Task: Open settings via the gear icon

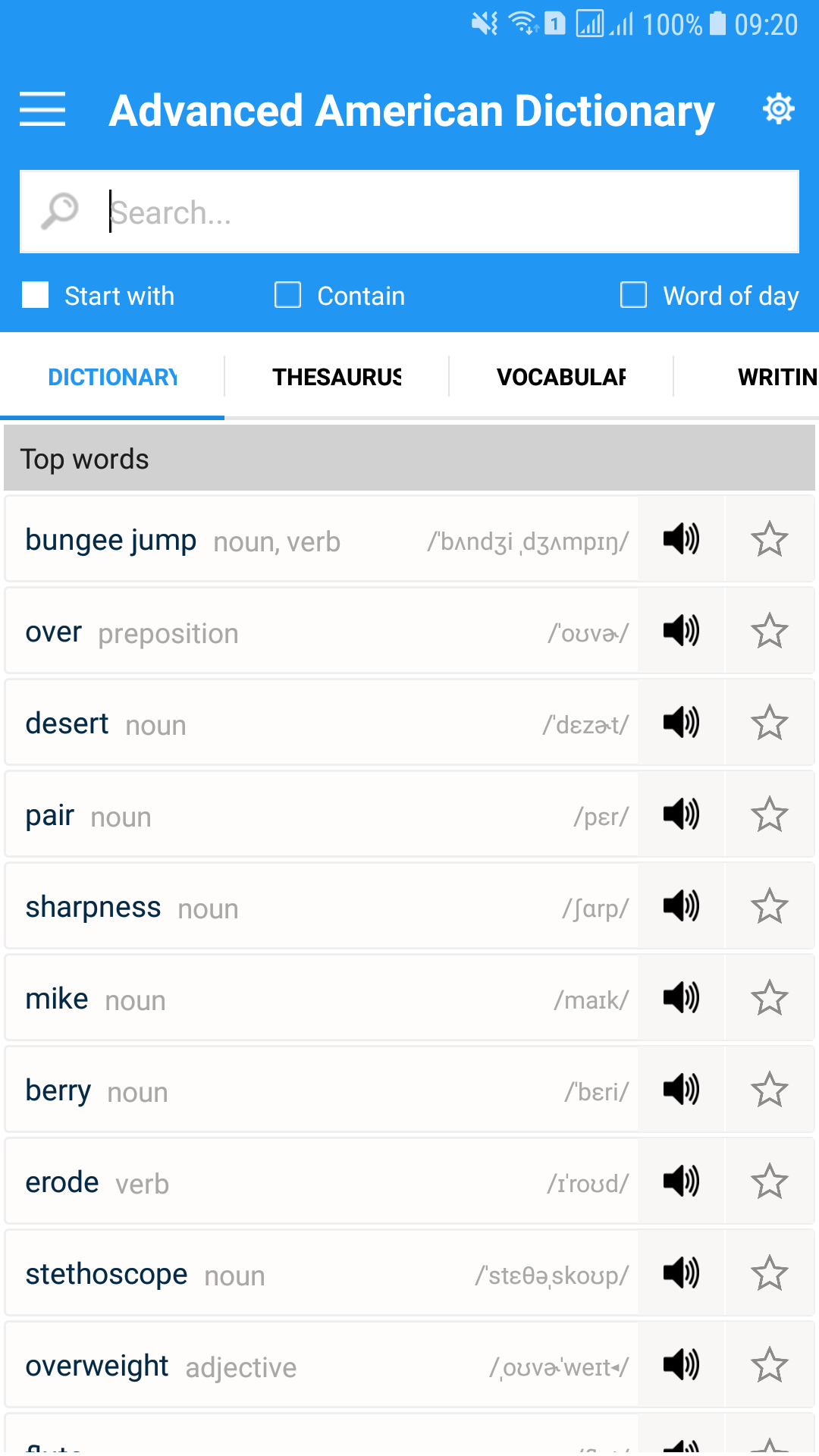Action: tap(778, 109)
